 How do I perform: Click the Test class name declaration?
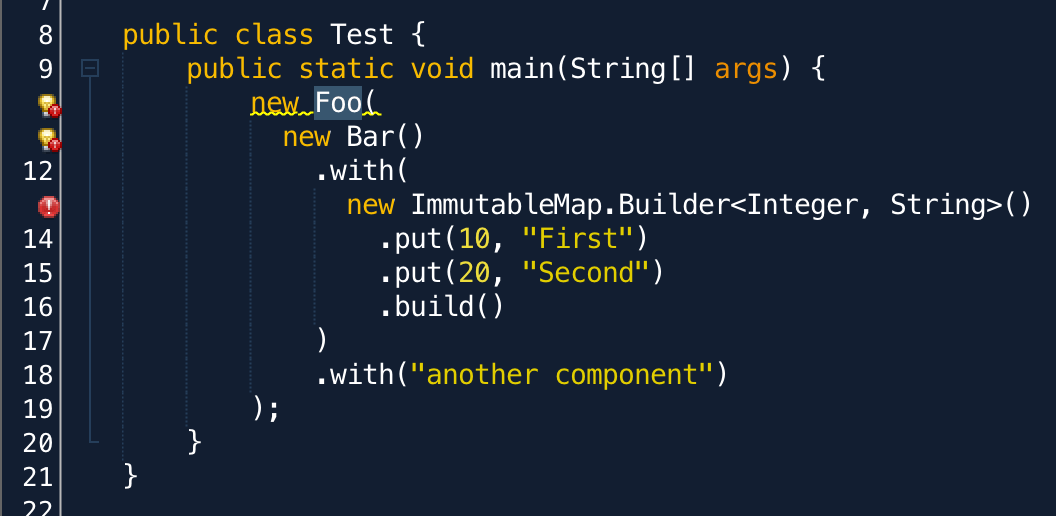[x=362, y=34]
